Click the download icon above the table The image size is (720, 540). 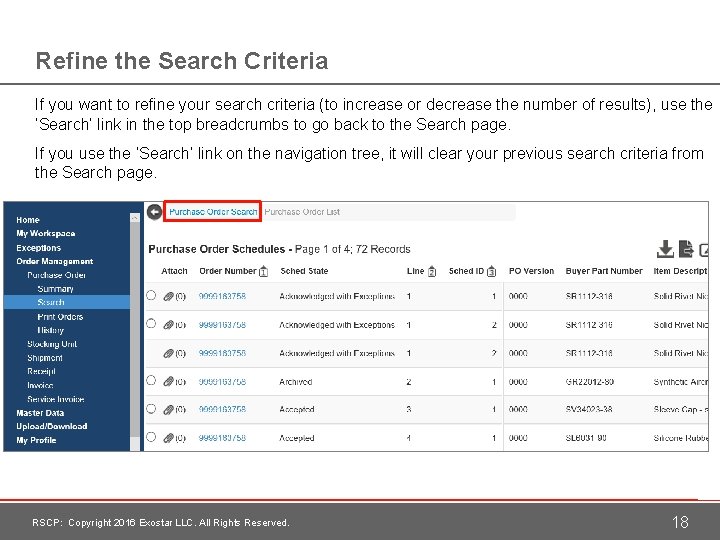pos(665,249)
